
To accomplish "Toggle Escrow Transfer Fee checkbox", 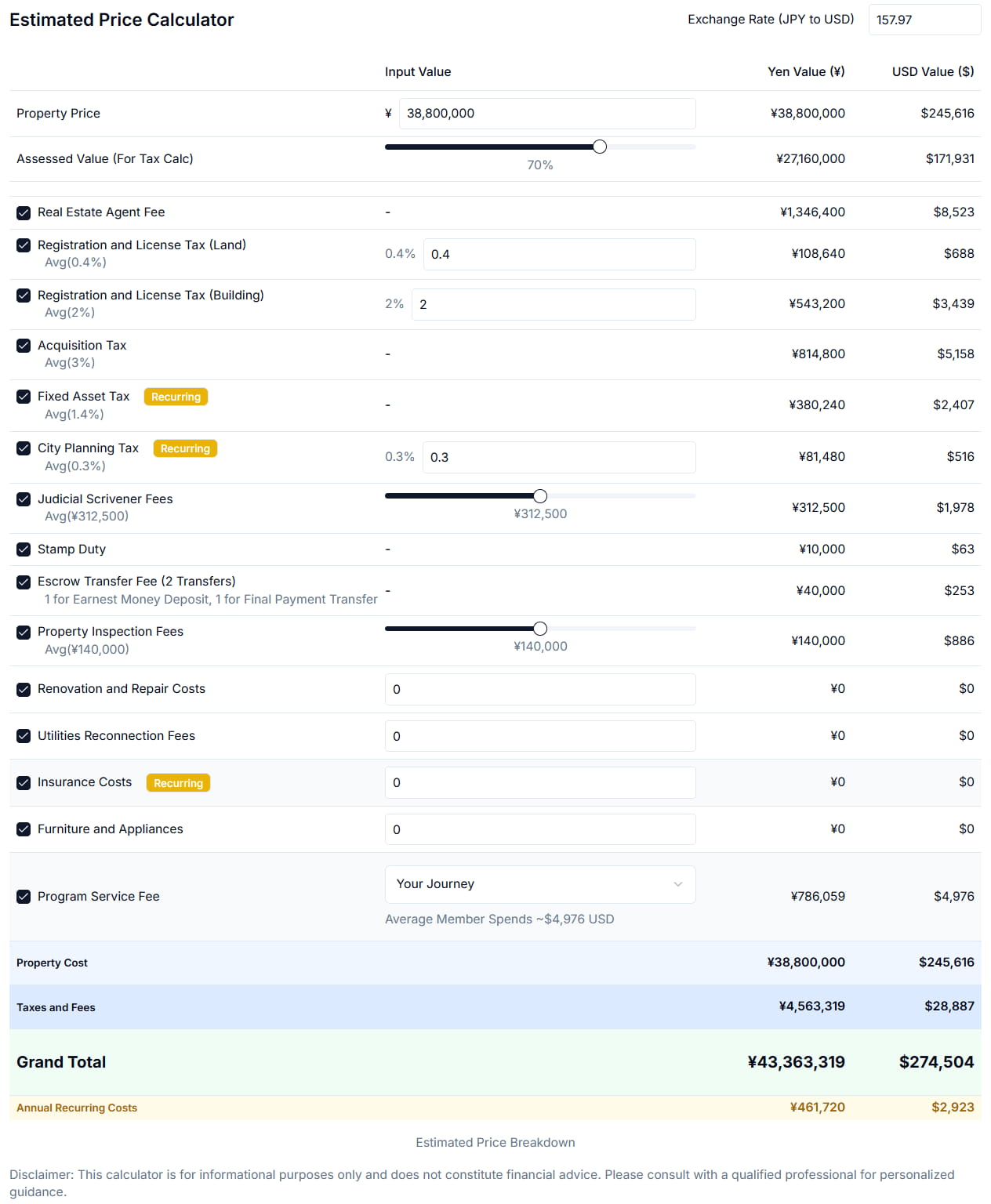I will pos(24,582).
